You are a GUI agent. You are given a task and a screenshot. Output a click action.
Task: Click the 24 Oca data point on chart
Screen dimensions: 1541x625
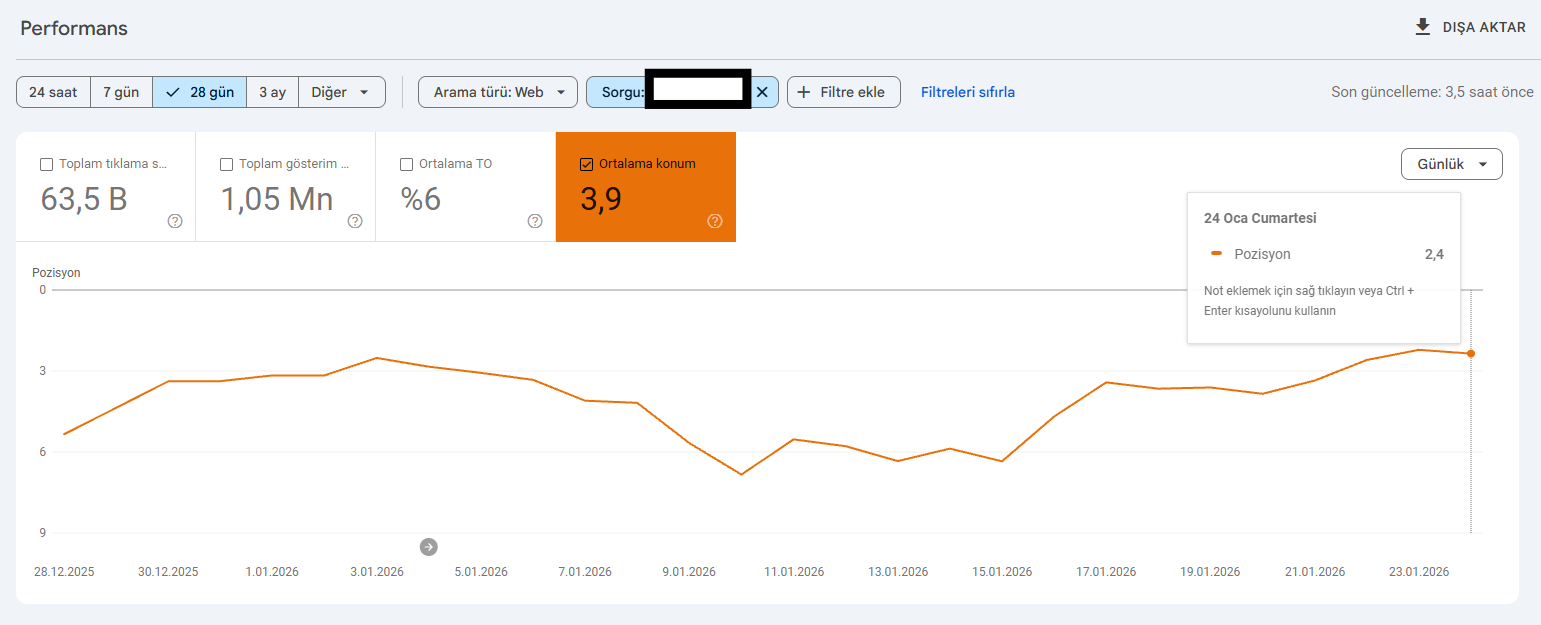1471,353
